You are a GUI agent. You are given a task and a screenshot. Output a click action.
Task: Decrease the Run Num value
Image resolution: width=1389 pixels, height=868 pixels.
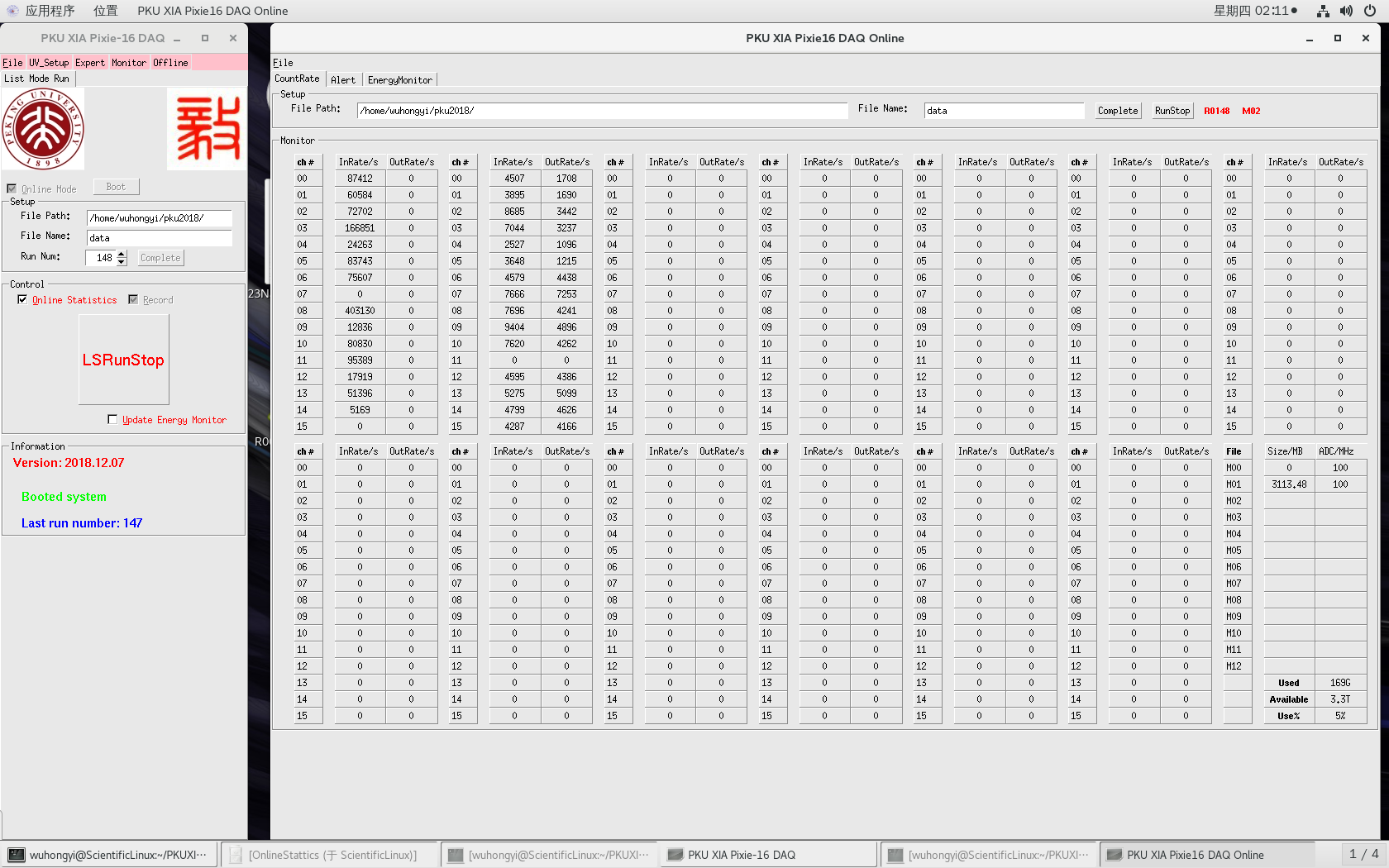pyautogui.click(x=122, y=262)
